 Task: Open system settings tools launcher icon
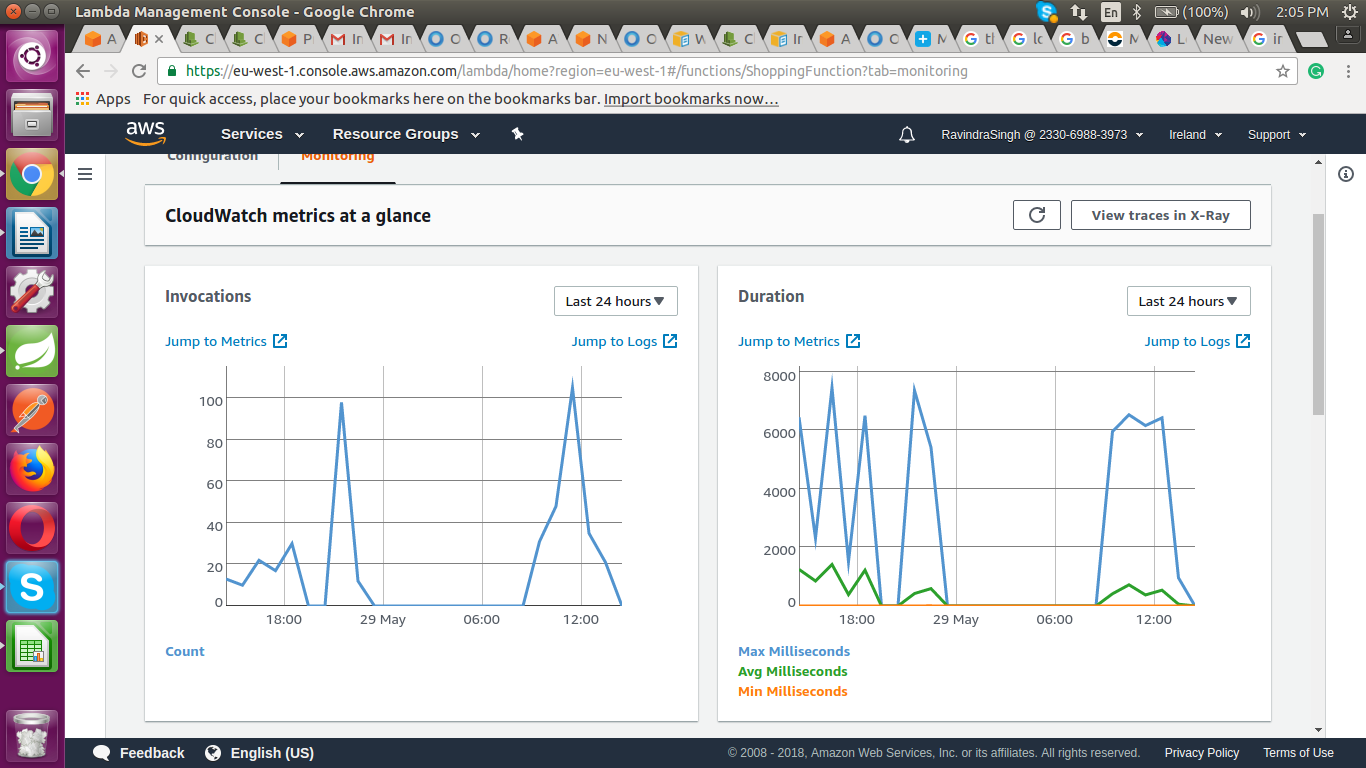[x=32, y=292]
